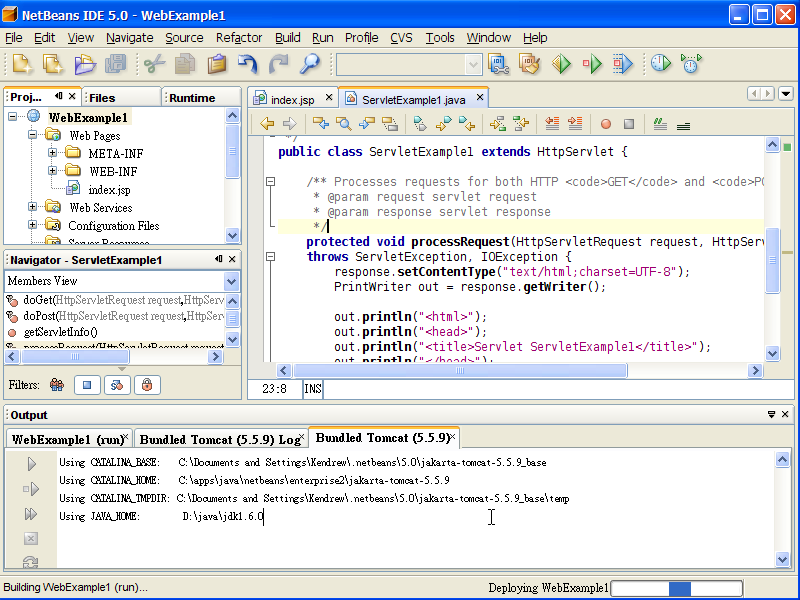Click the New File toolbar icon

coord(22,64)
